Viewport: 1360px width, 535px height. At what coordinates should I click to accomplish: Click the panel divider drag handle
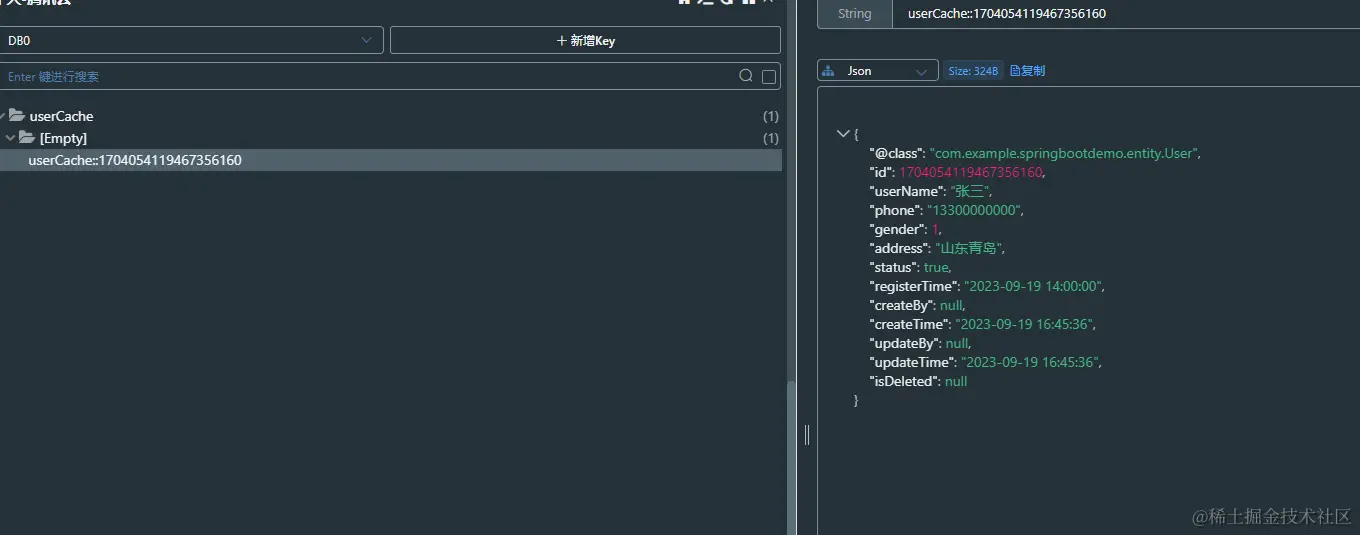tap(807, 434)
